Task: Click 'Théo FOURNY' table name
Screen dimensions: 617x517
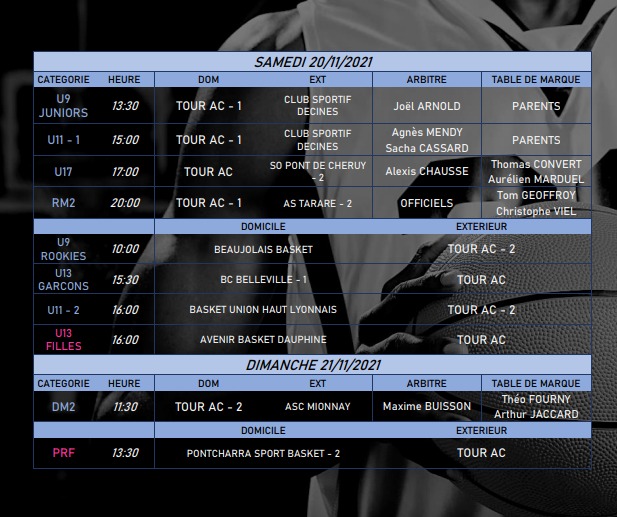Action: coord(536,399)
